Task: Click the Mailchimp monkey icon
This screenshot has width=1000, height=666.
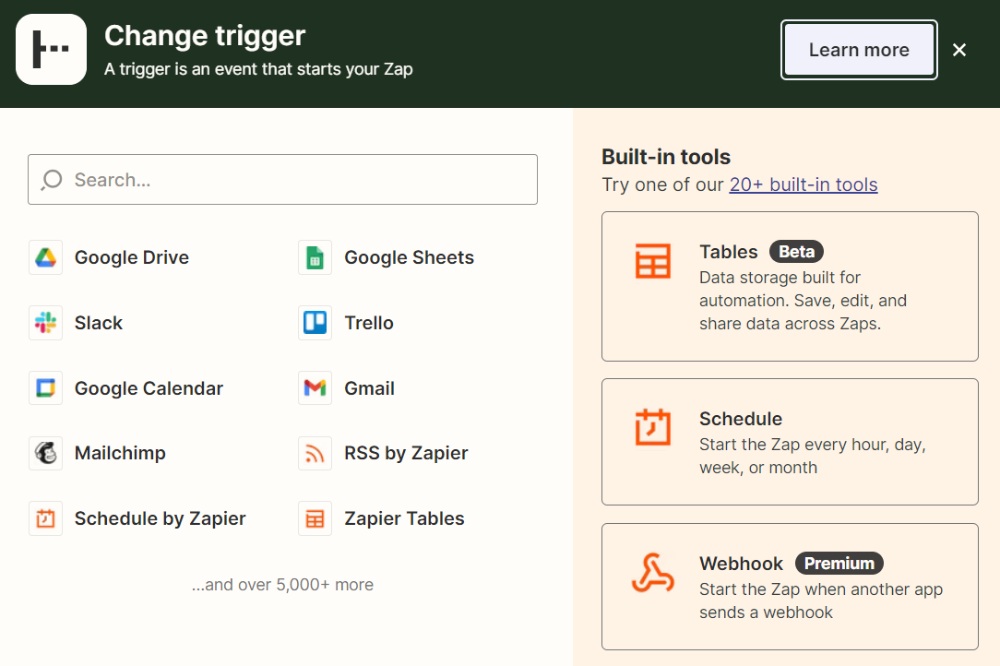Action: coord(45,453)
